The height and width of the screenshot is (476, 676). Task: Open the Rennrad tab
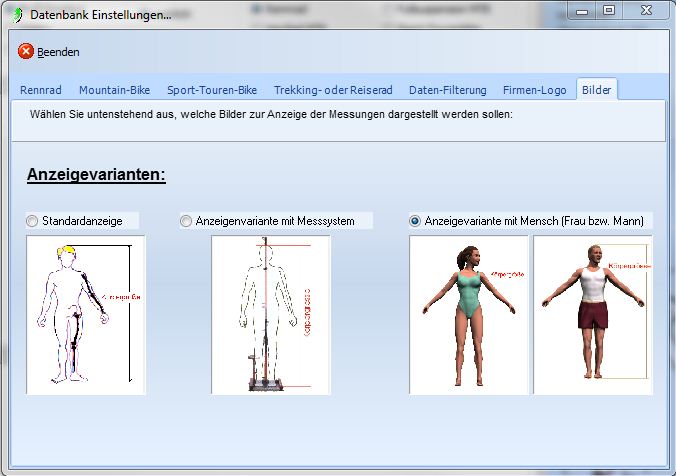[41, 89]
